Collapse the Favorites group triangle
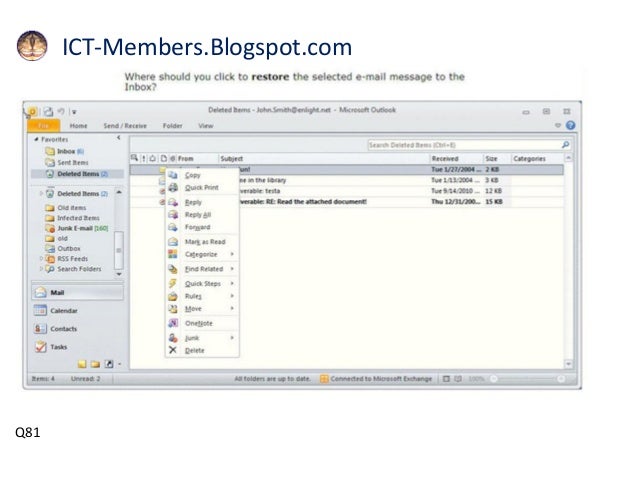 coord(36,140)
